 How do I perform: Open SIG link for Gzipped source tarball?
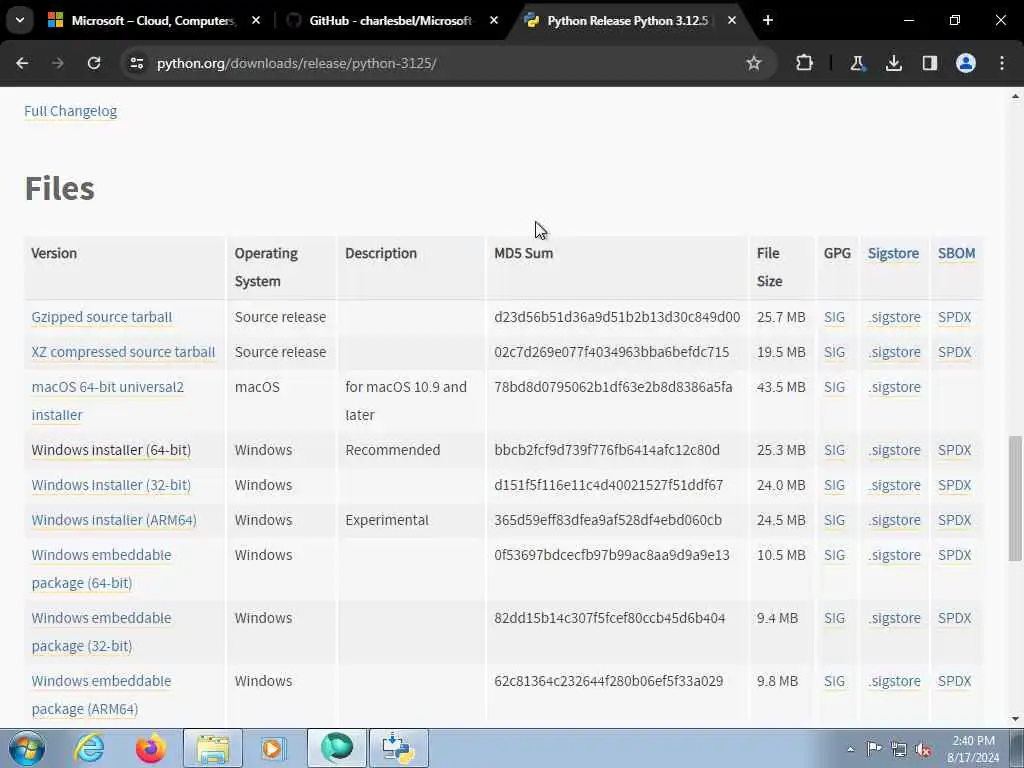click(x=835, y=317)
